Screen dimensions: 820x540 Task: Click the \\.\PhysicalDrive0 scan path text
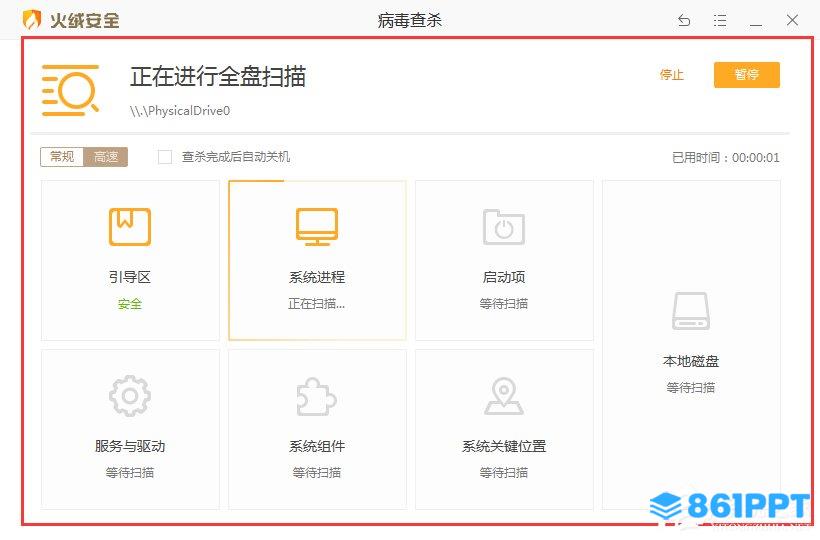click(180, 111)
